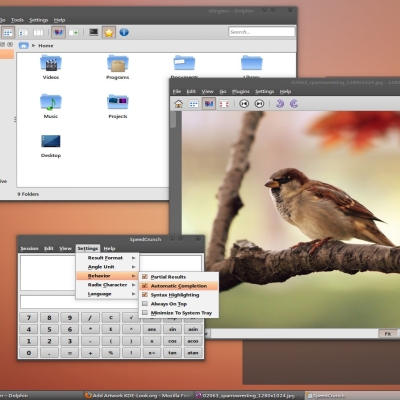Click the Fit button in Gwenview
The width and height of the screenshot is (400, 400).
pyautogui.click(x=388, y=333)
